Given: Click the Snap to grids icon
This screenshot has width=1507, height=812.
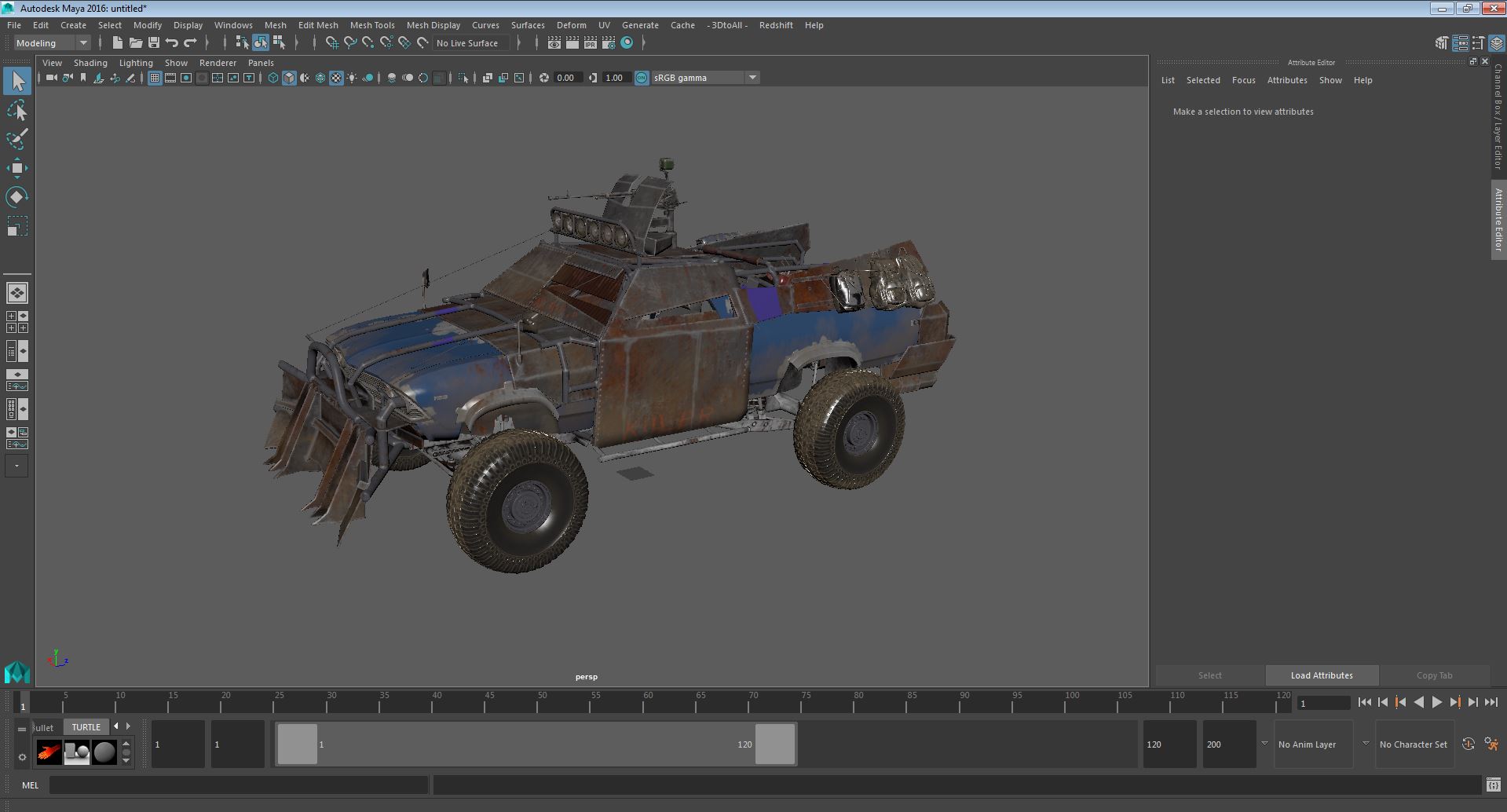Looking at the screenshot, I should pos(331,43).
